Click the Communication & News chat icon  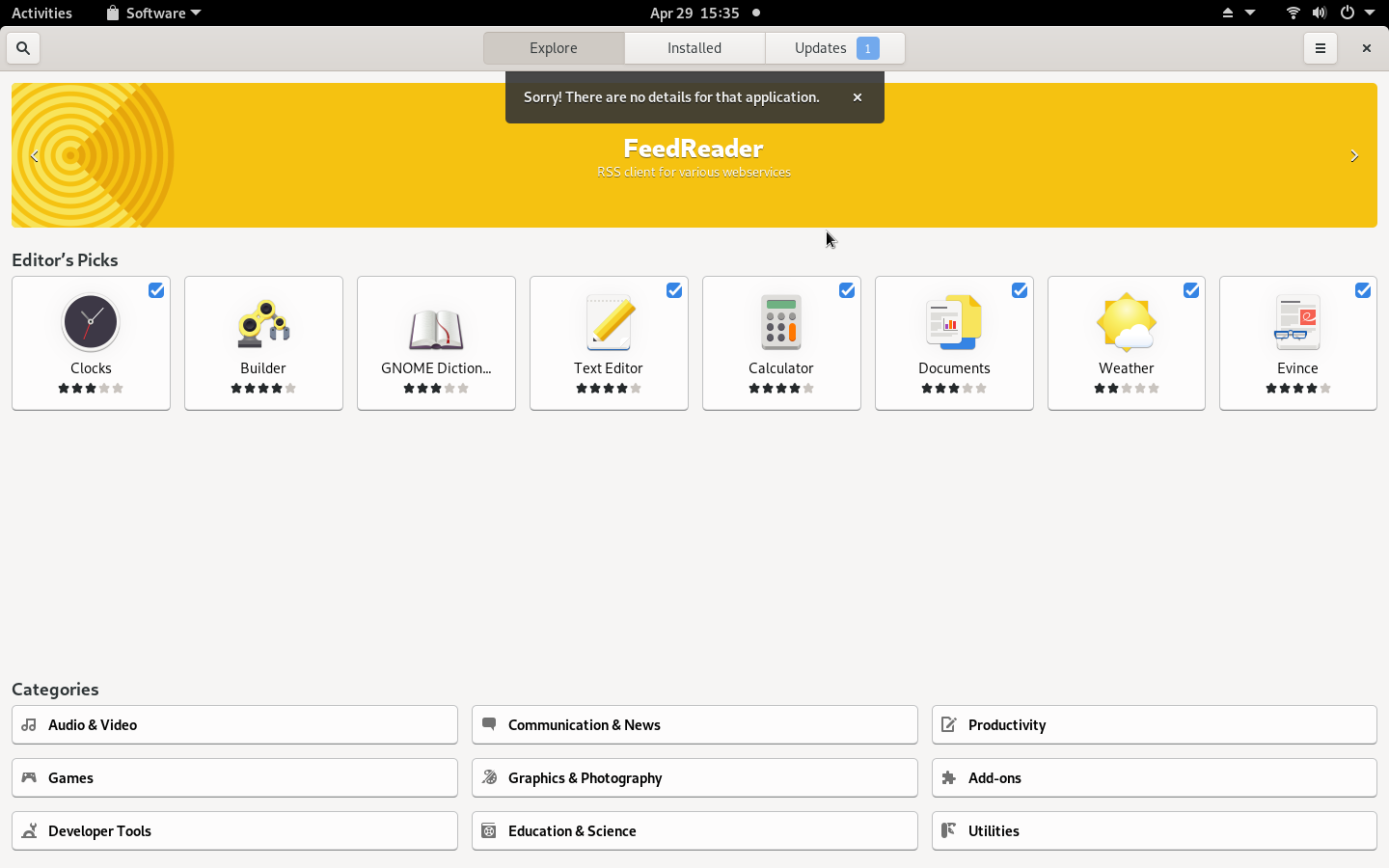(489, 724)
